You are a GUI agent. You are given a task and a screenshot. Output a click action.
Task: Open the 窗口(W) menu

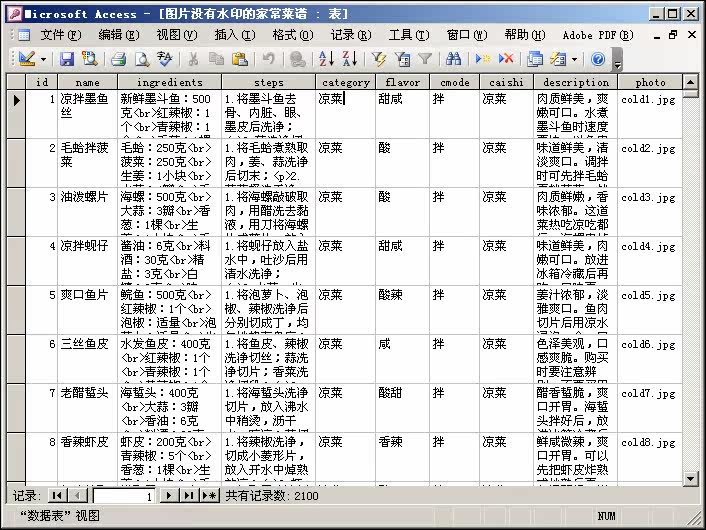coord(467,35)
